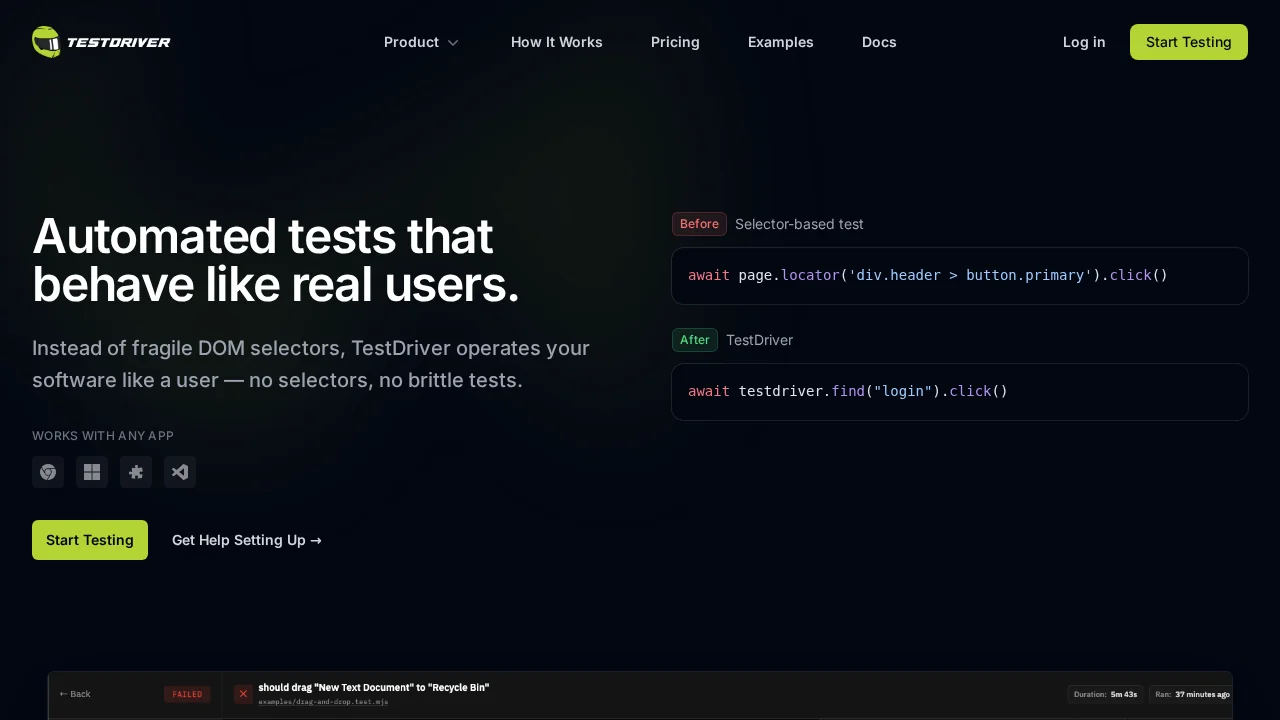
Task: Click the Back link in the test bar
Action: [x=75, y=694]
